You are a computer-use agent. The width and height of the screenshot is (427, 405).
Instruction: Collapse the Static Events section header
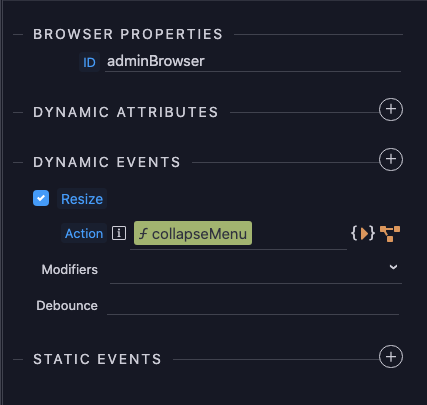click(97, 359)
